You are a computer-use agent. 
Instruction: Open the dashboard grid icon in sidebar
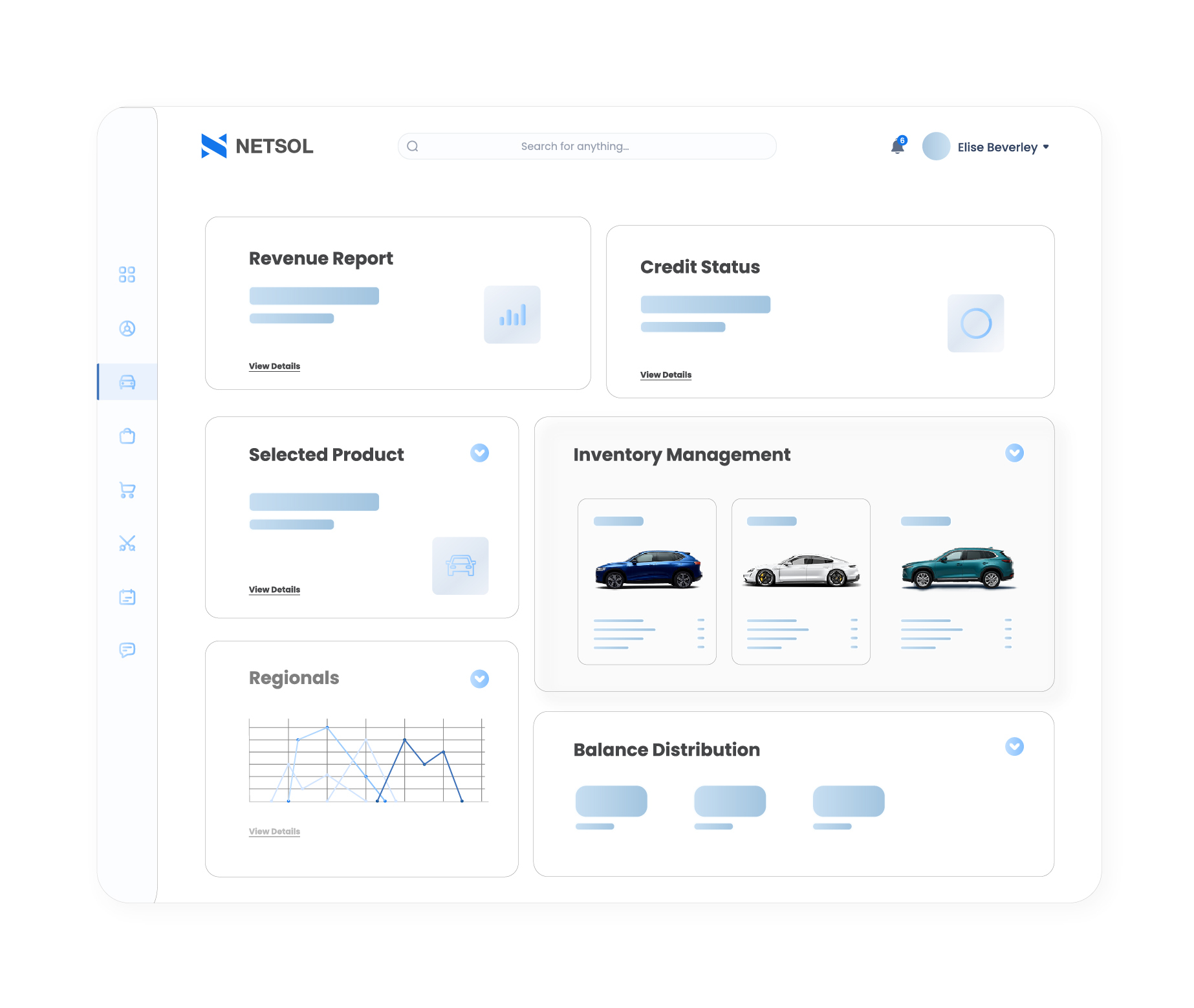click(127, 275)
